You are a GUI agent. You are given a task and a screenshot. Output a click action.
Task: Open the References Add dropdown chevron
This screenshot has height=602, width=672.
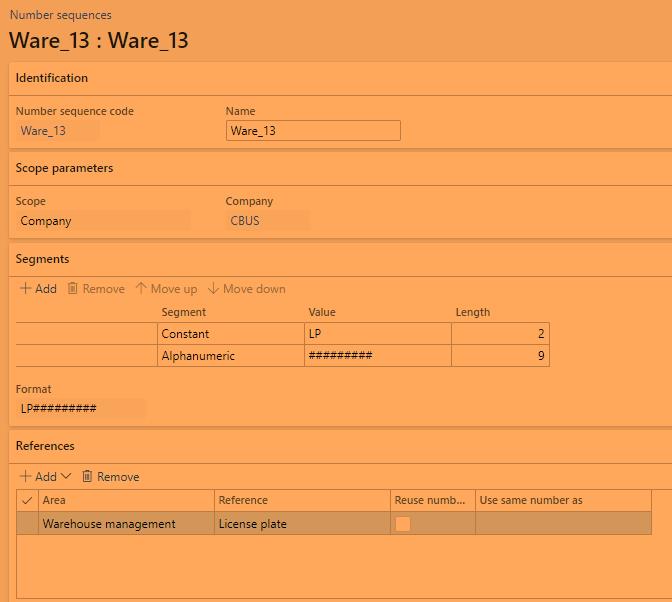[x=66, y=476]
